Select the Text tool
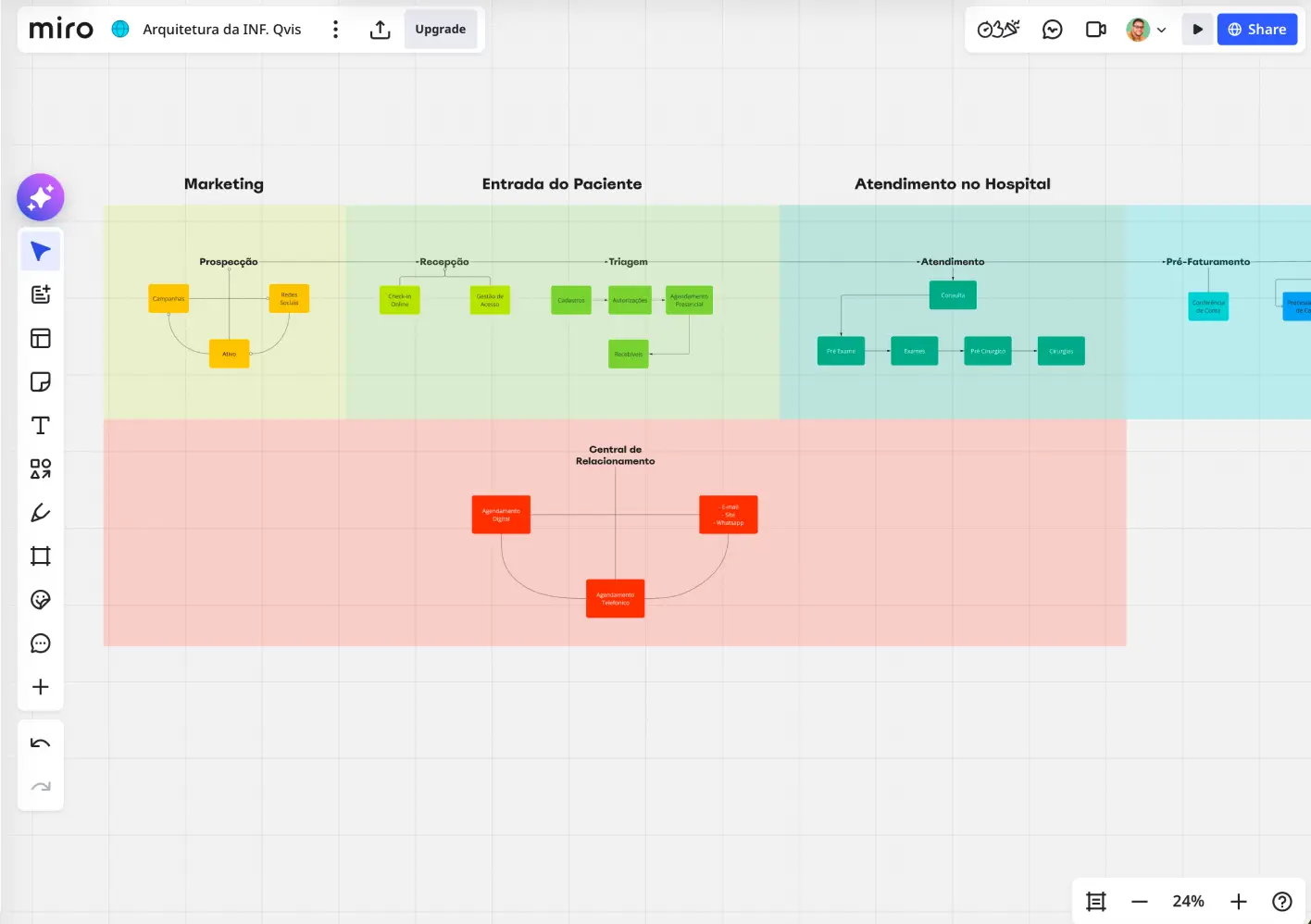 41,425
